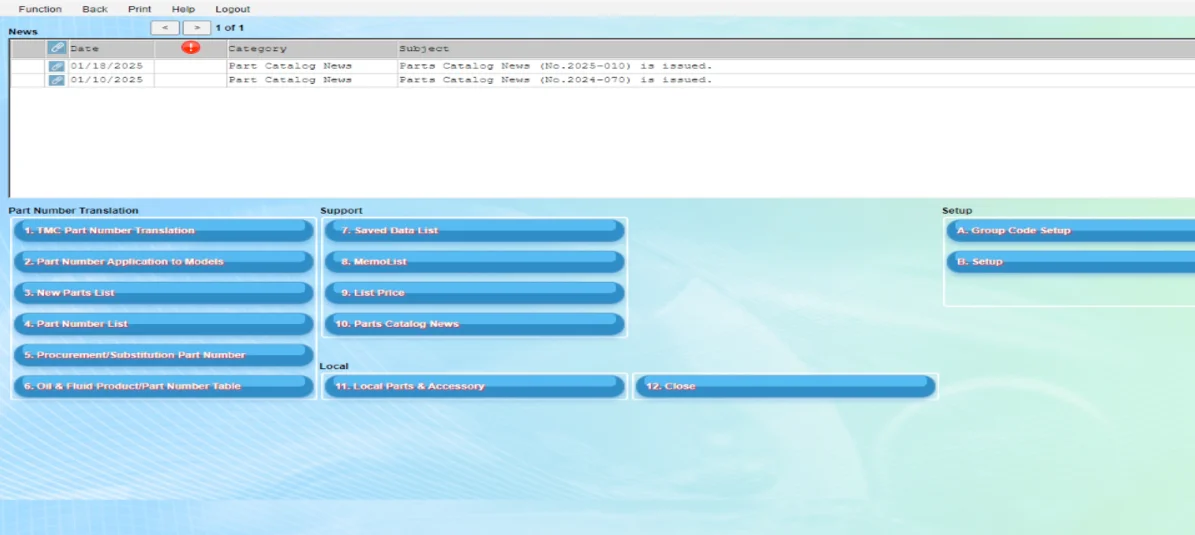Open the Saved Data List

tap(474, 230)
